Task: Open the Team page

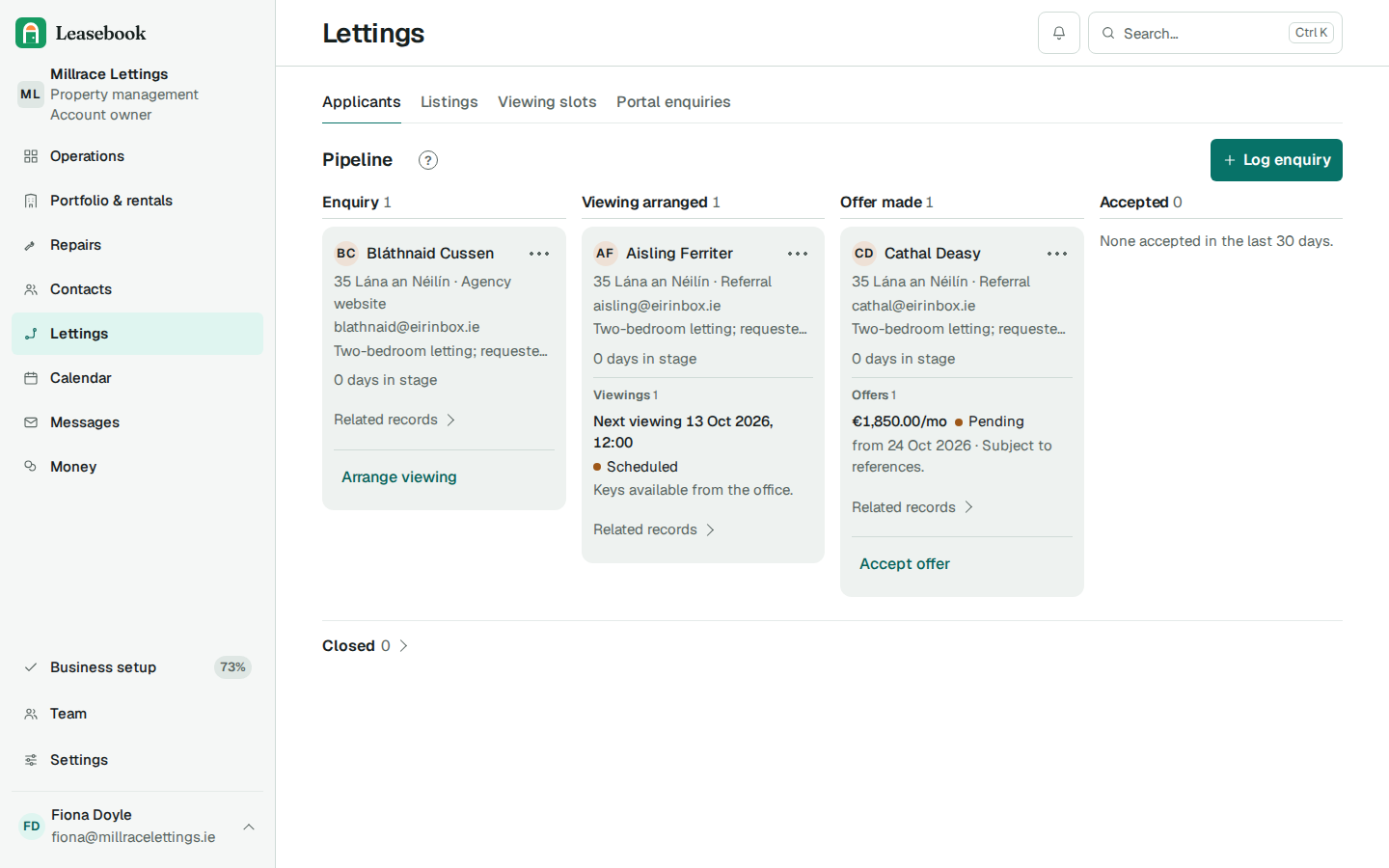Action: (x=137, y=714)
